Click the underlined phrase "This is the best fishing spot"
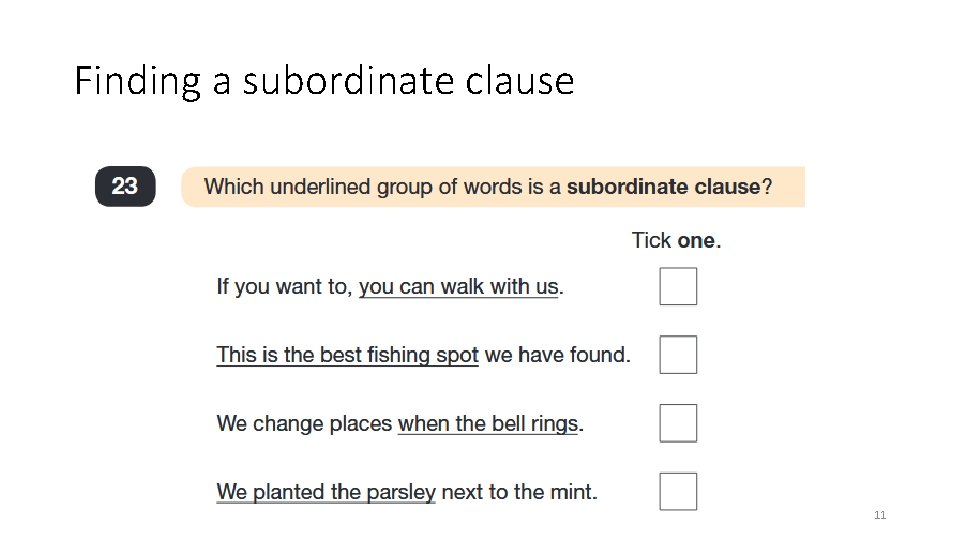 (347, 355)
